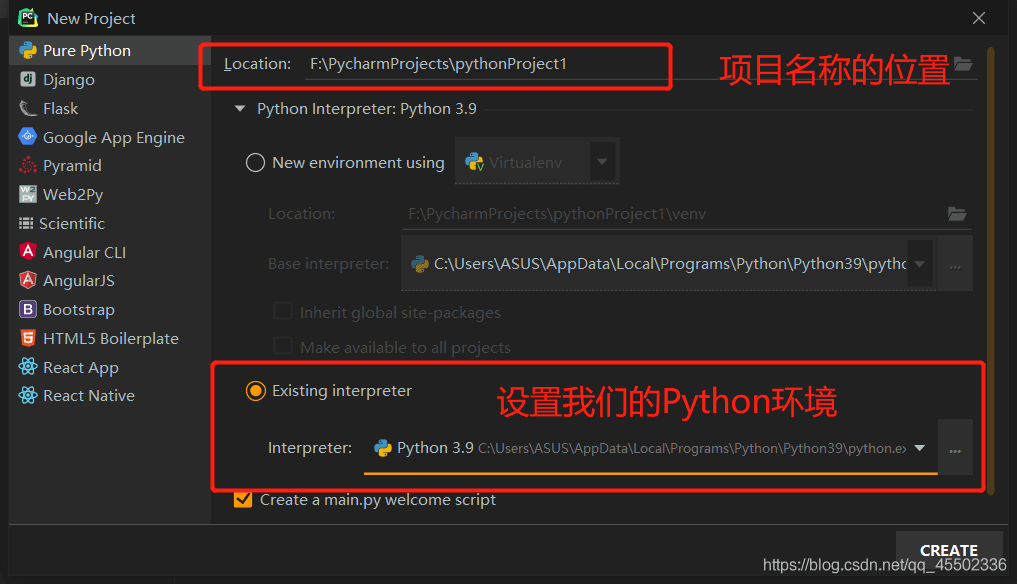The height and width of the screenshot is (584, 1017).
Task: Click ellipsis button next to Base interpreter
Action: coord(955,265)
